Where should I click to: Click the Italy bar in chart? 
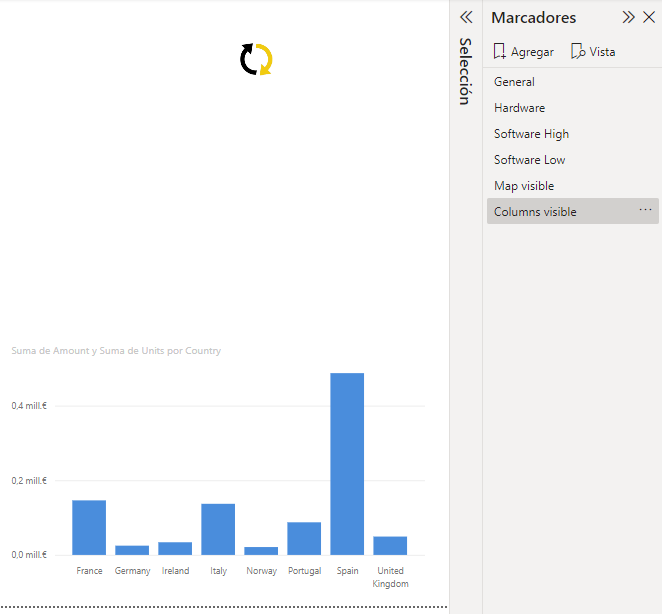(x=218, y=529)
